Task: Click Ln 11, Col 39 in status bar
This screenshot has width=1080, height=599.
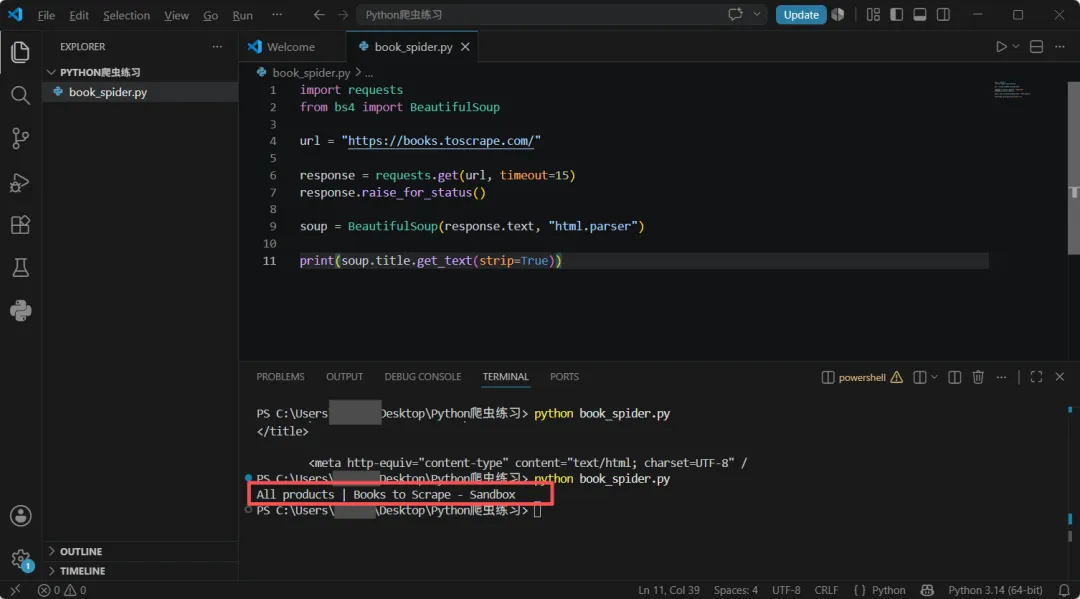Action: [669, 590]
